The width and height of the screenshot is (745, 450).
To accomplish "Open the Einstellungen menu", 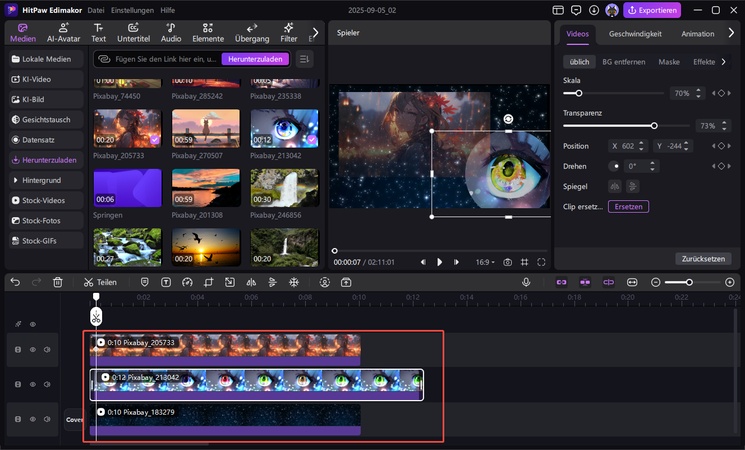I will [132, 10].
